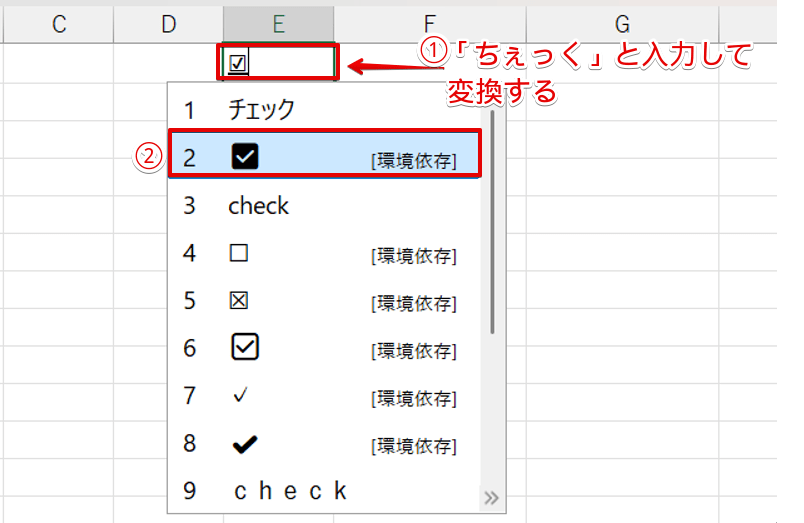Image resolution: width=804 pixels, height=523 pixels.
Task: Click the empty square icon in row 4
Action: 239,253
